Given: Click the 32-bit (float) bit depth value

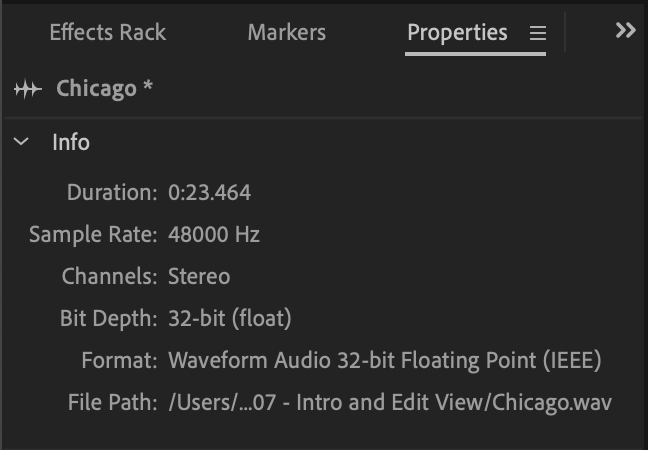Looking at the screenshot, I should [229, 319].
